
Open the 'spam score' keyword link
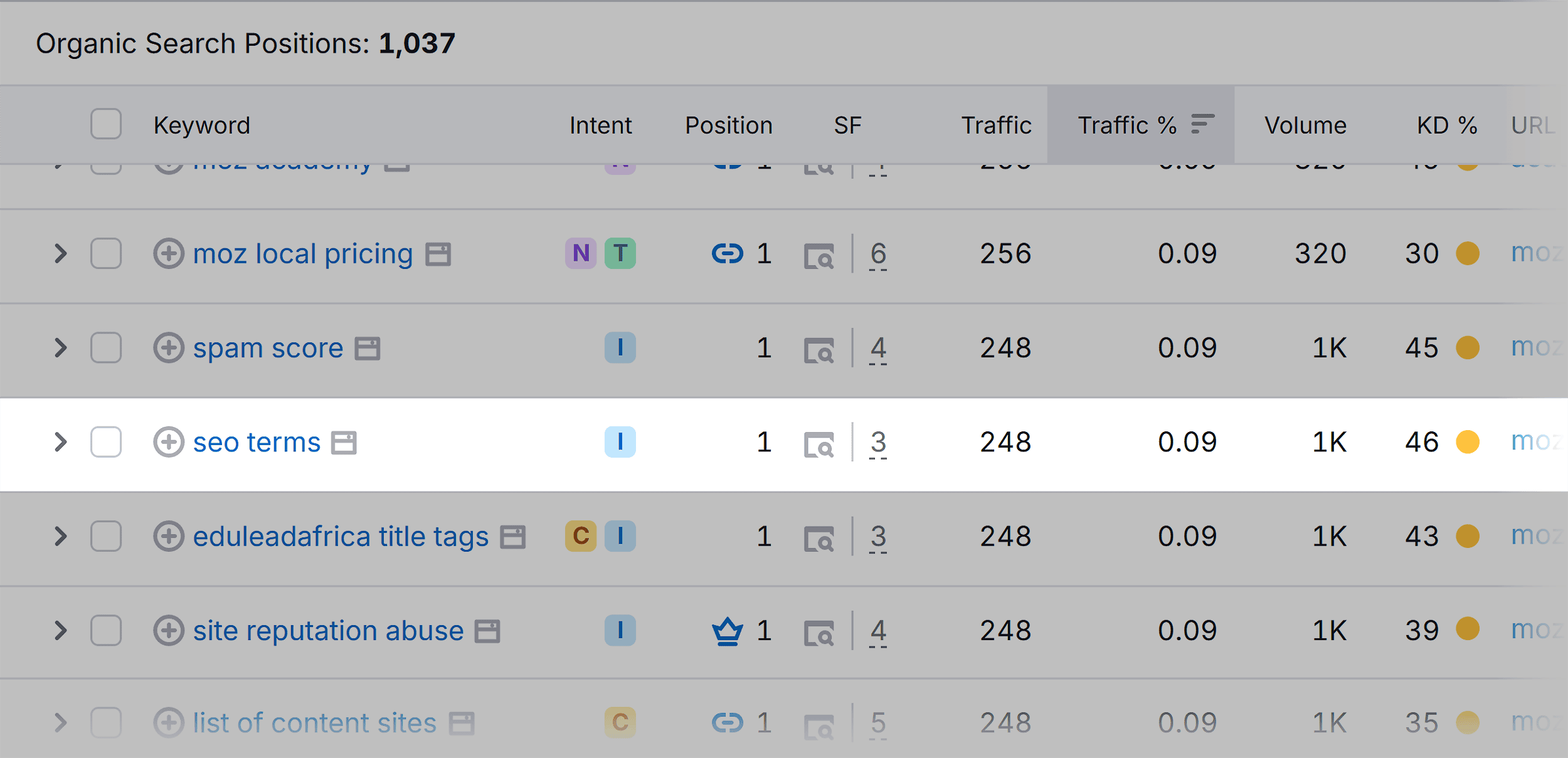coord(268,349)
